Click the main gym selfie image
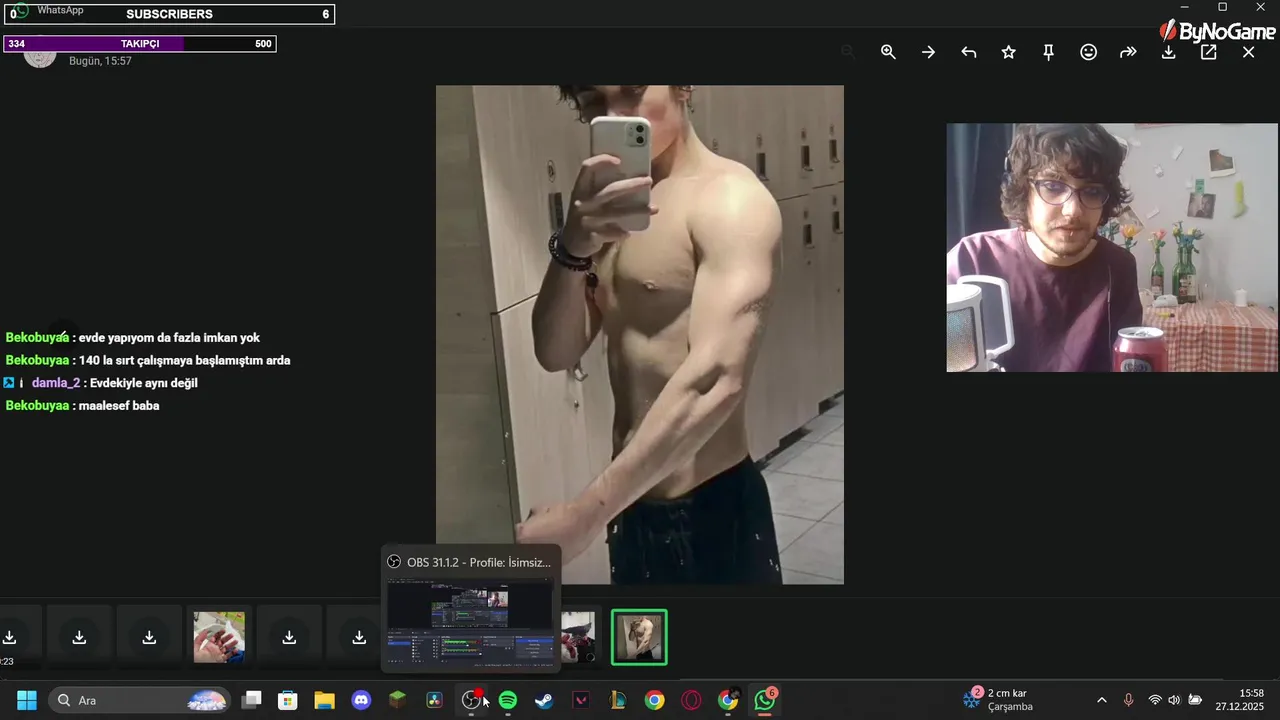Image resolution: width=1280 pixels, height=720 pixels. point(639,334)
